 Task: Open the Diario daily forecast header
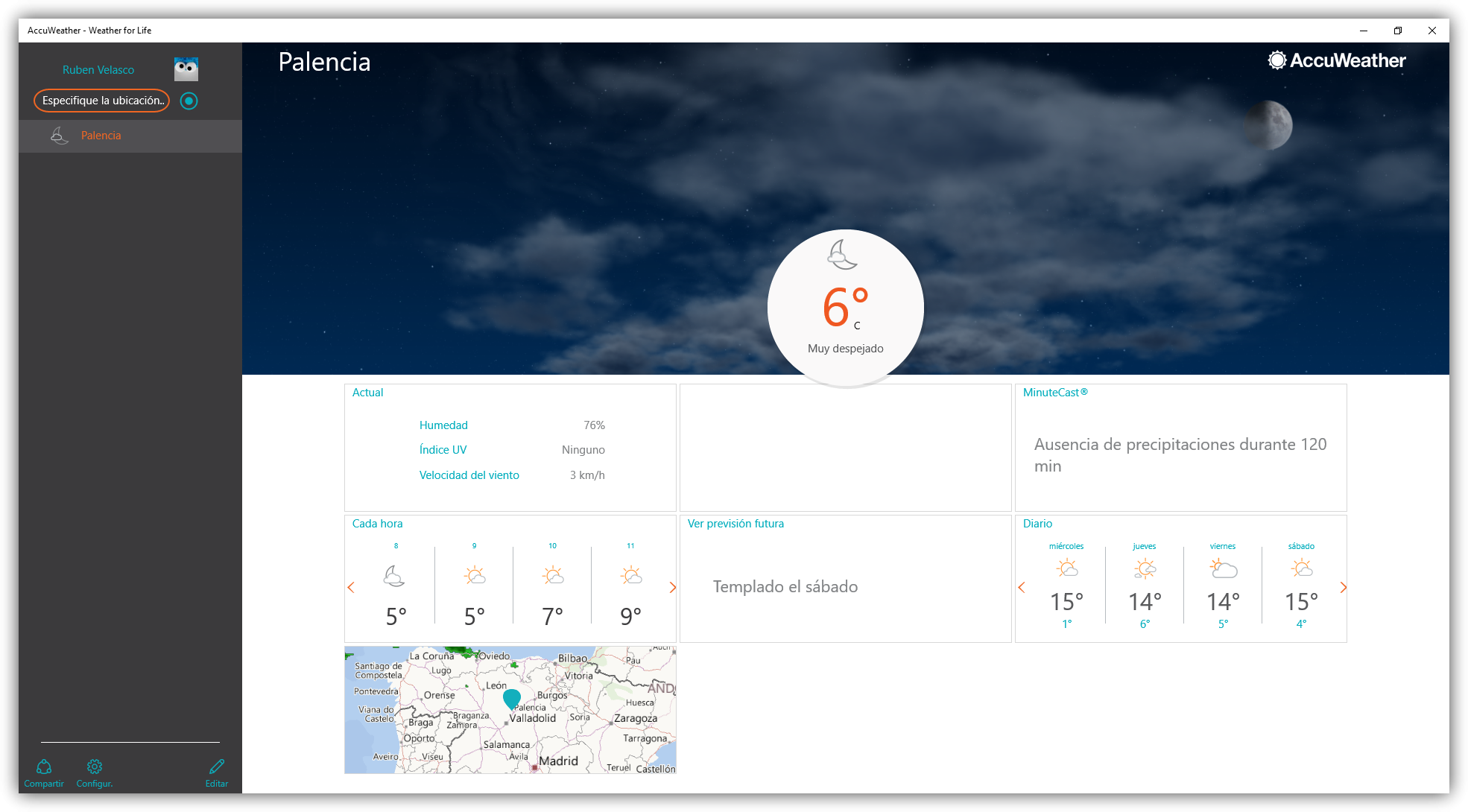coord(1037,524)
